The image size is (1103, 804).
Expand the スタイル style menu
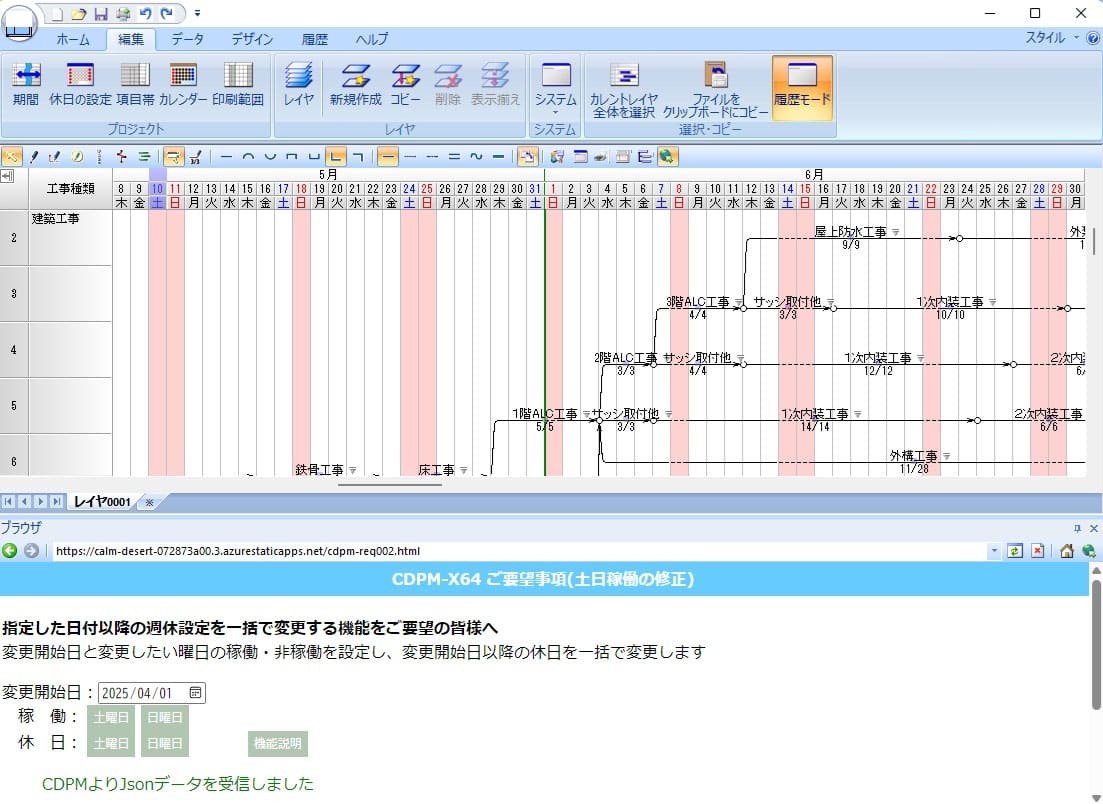[x=1052, y=38]
